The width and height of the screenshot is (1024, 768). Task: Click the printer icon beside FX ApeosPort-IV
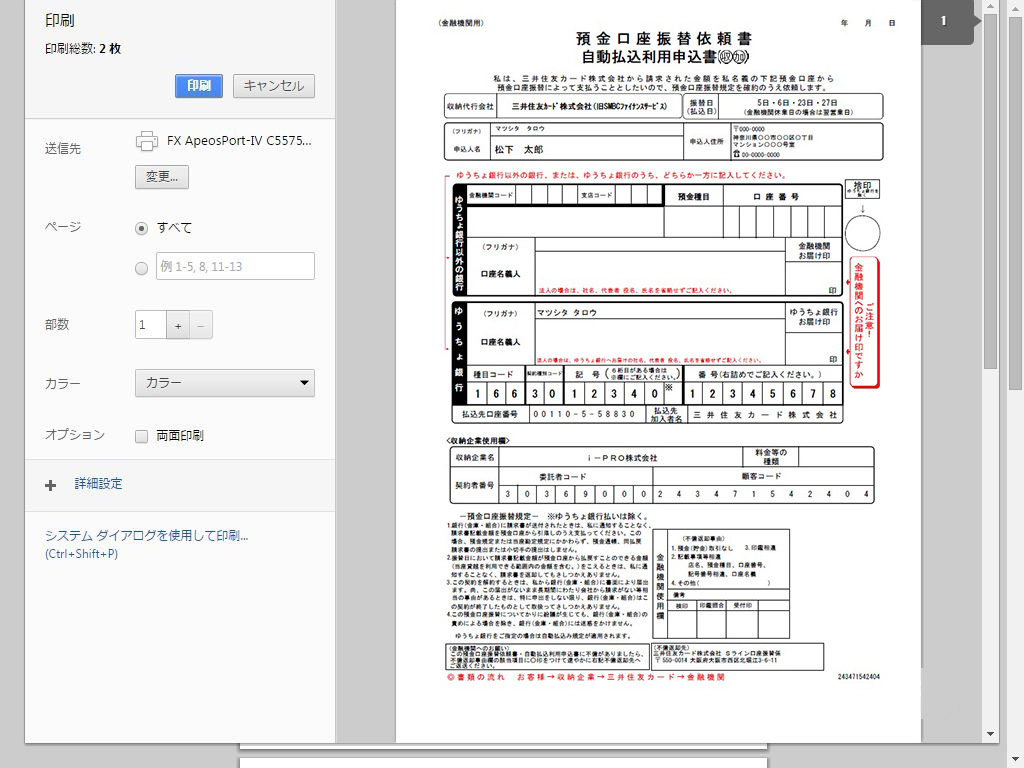(x=147, y=141)
